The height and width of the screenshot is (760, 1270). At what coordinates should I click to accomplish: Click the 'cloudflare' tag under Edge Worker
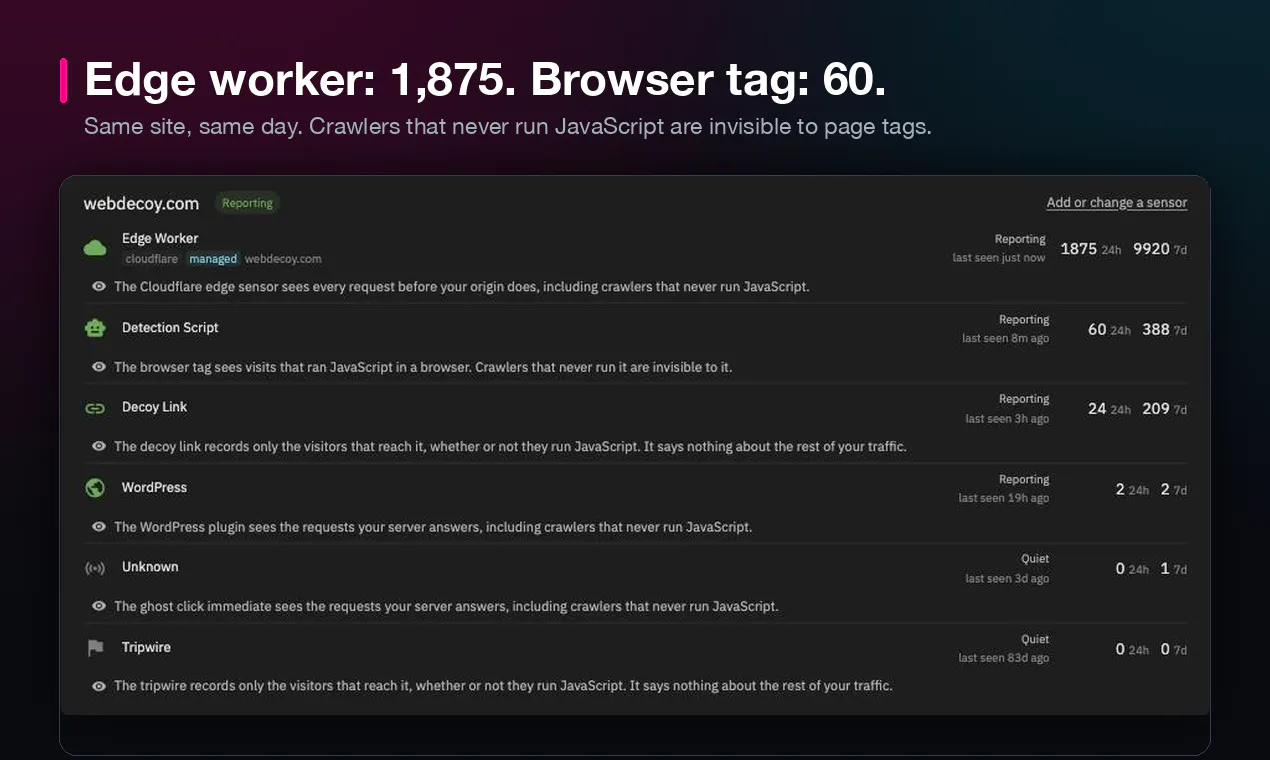click(x=152, y=259)
